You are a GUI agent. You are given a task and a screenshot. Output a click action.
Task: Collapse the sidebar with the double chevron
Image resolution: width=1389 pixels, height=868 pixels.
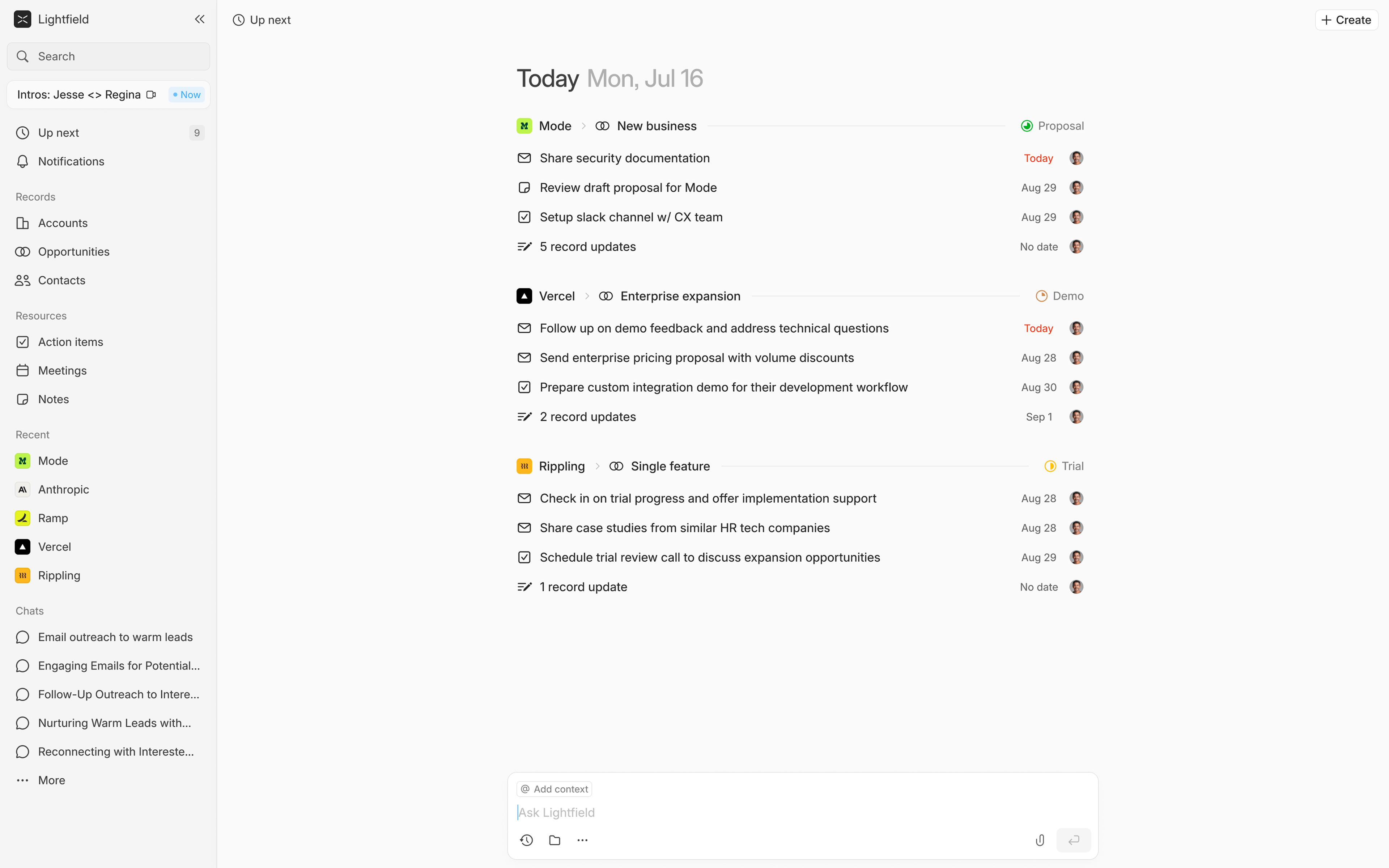(x=200, y=19)
